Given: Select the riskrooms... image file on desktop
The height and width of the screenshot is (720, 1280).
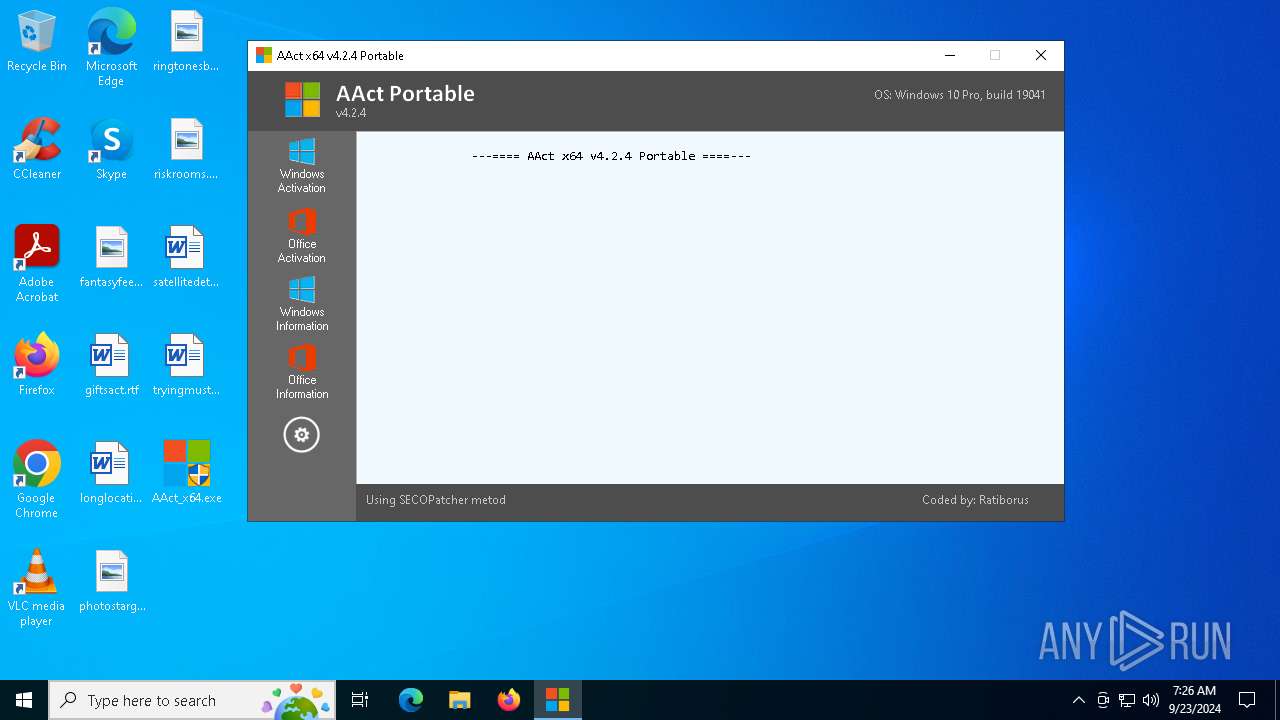Looking at the screenshot, I should click(186, 150).
